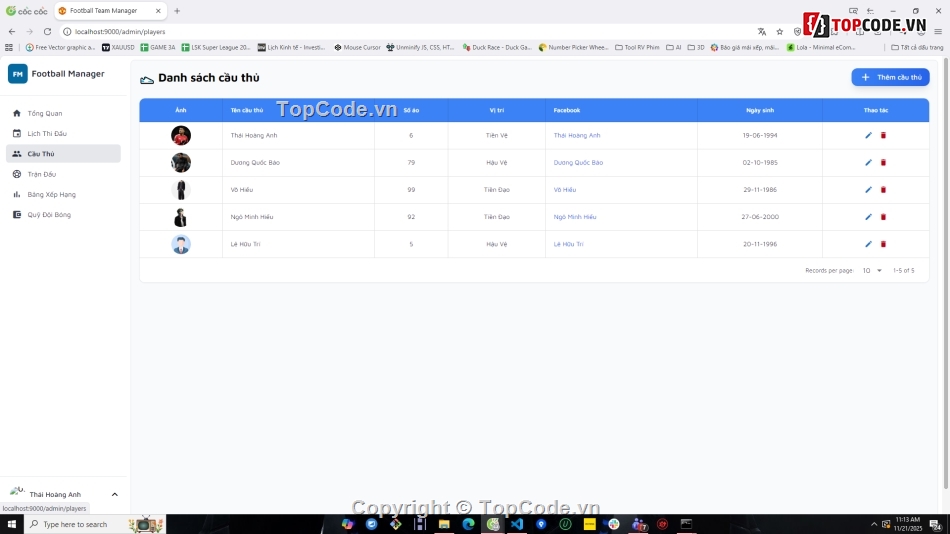Open the browser translate icon

tap(762, 32)
